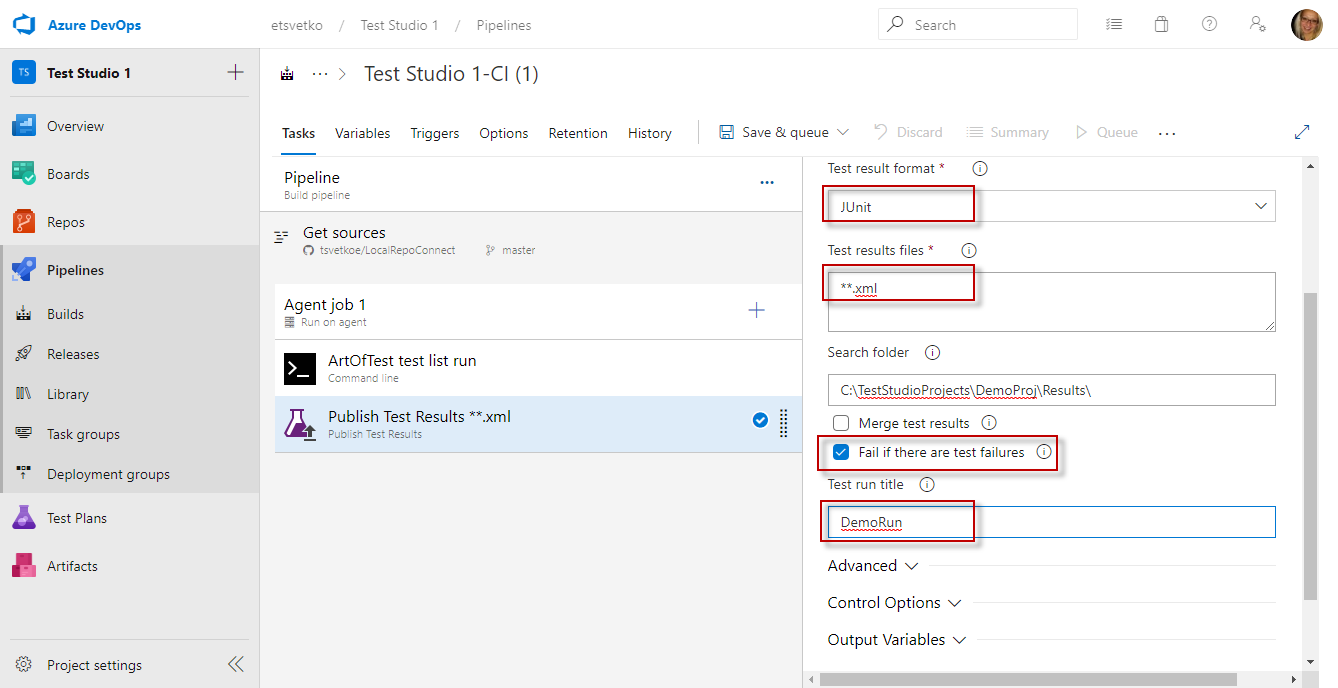Click the user profile avatar
The image size is (1338, 688).
click(1306, 24)
